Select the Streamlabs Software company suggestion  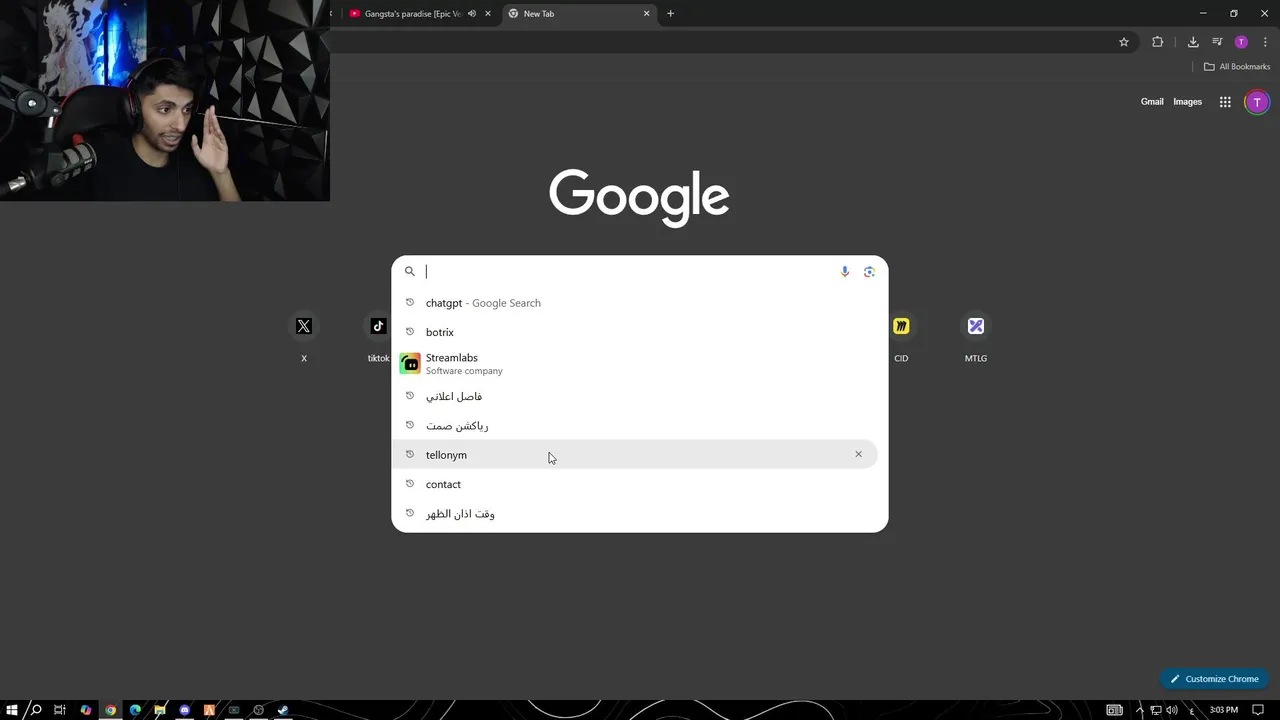click(x=639, y=364)
